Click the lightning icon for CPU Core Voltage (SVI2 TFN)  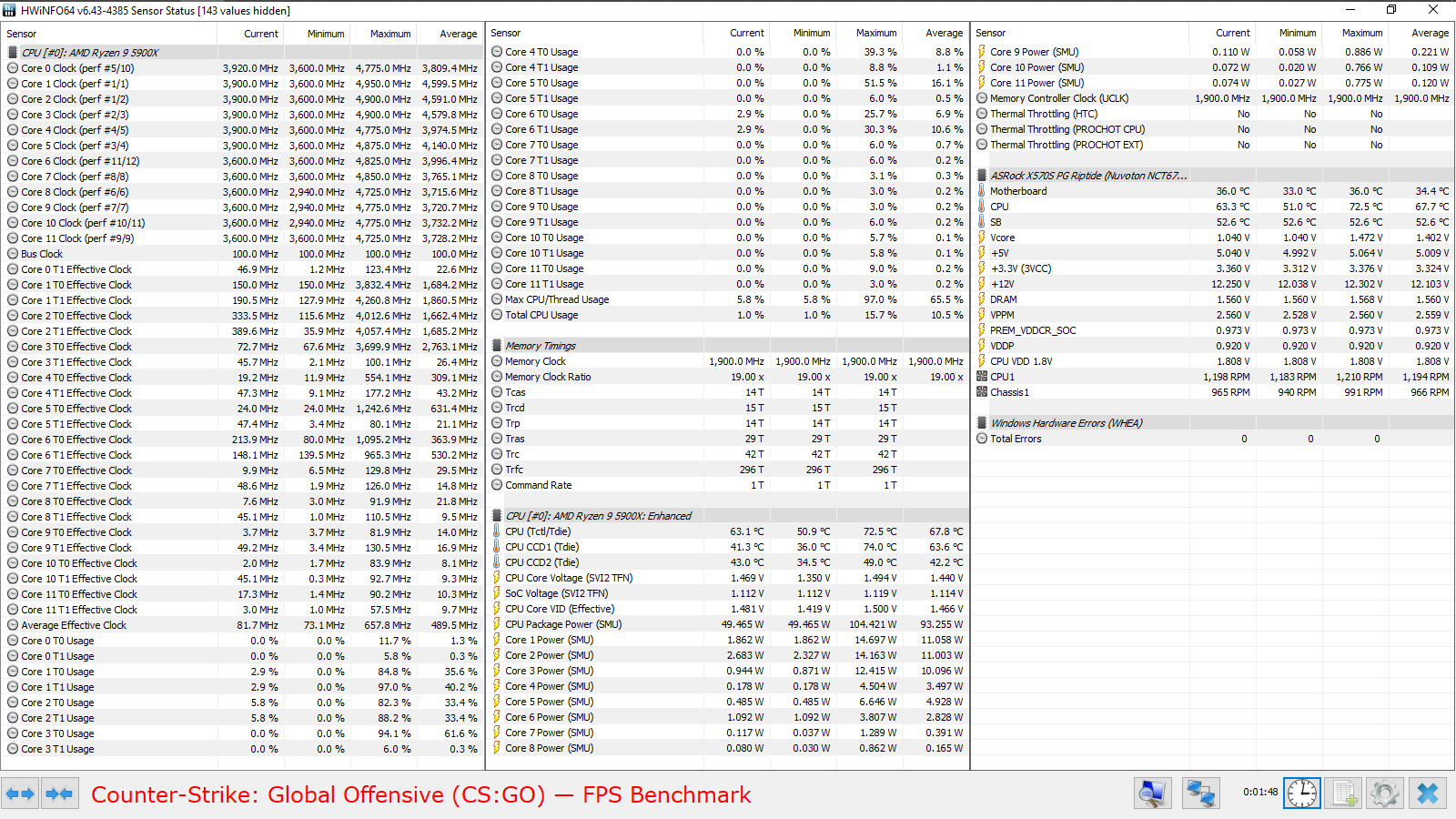[x=497, y=578]
